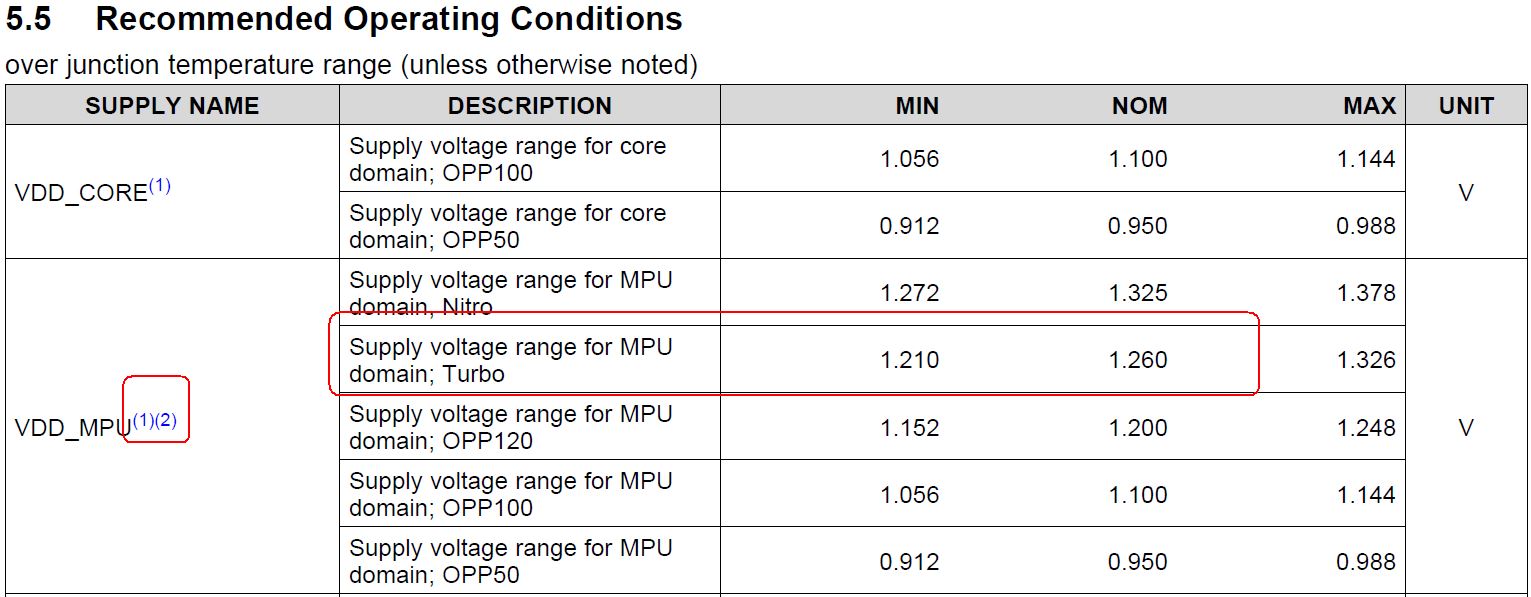
Task: Click the MPU OPP120 description cell
Action: (x=529, y=427)
